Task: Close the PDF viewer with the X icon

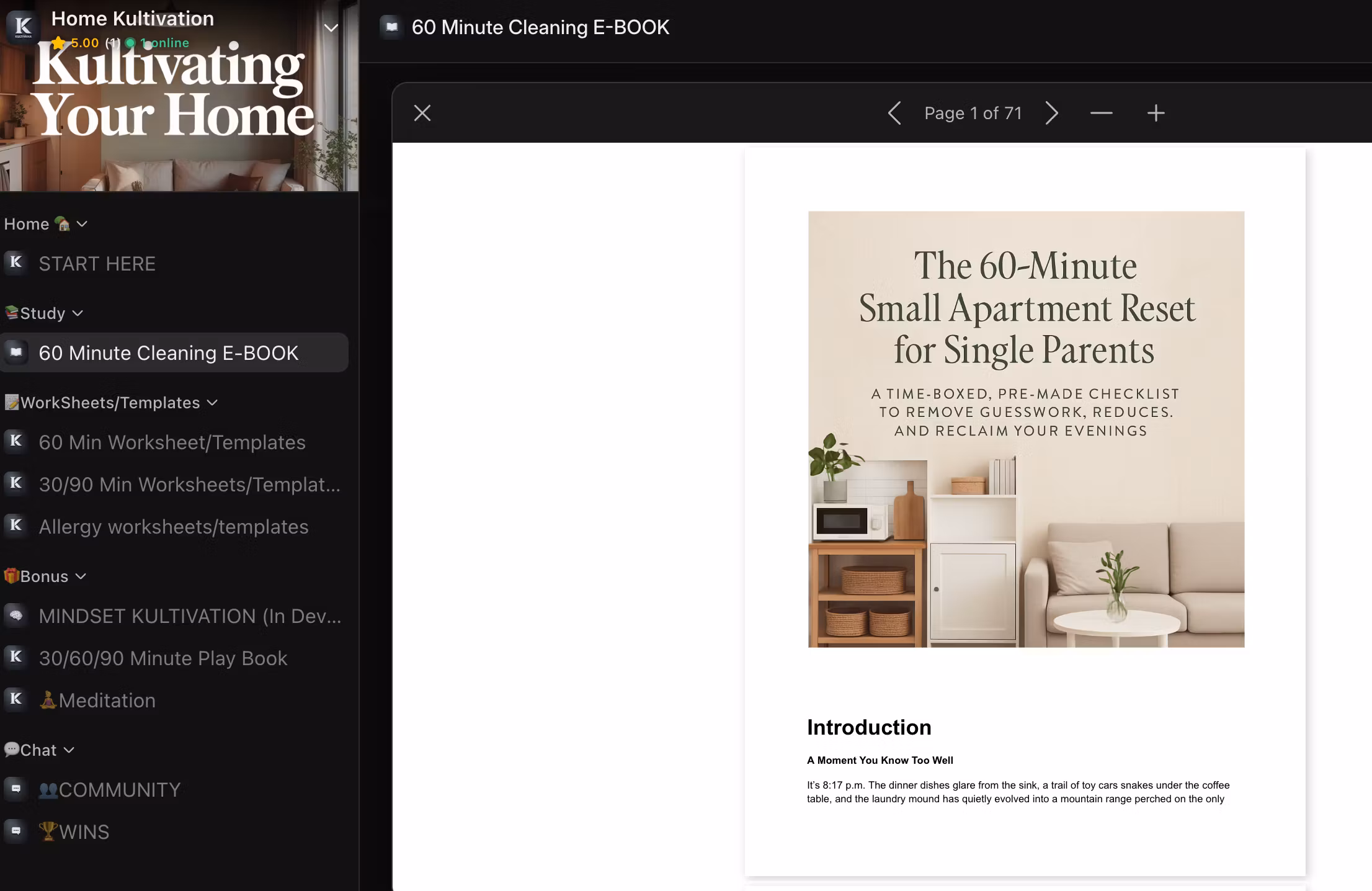Action: (x=422, y=113)
